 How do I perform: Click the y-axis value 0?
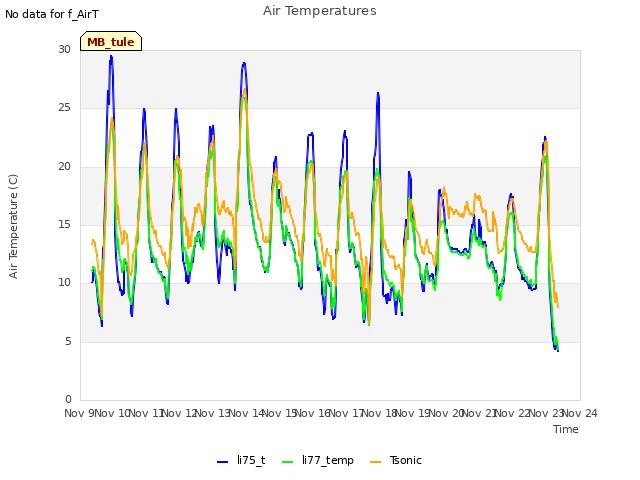click(68, 399)
